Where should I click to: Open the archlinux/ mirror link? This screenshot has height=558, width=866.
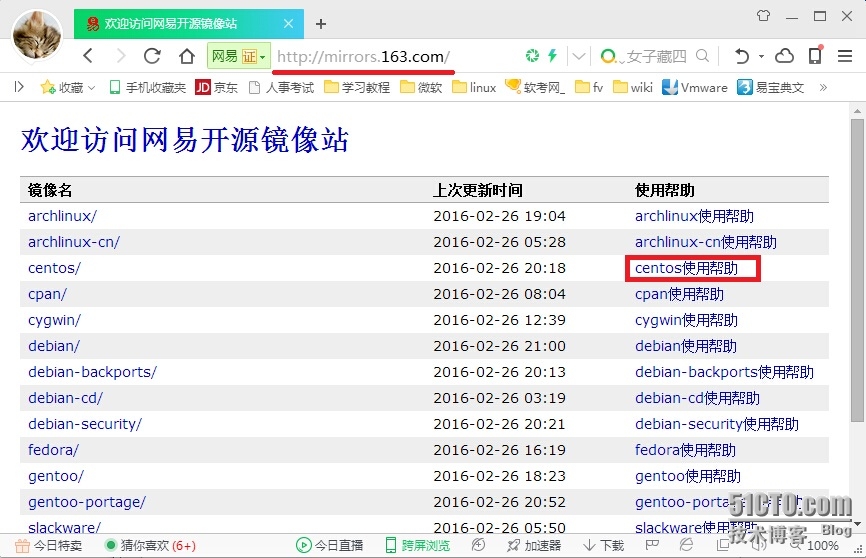62,216
